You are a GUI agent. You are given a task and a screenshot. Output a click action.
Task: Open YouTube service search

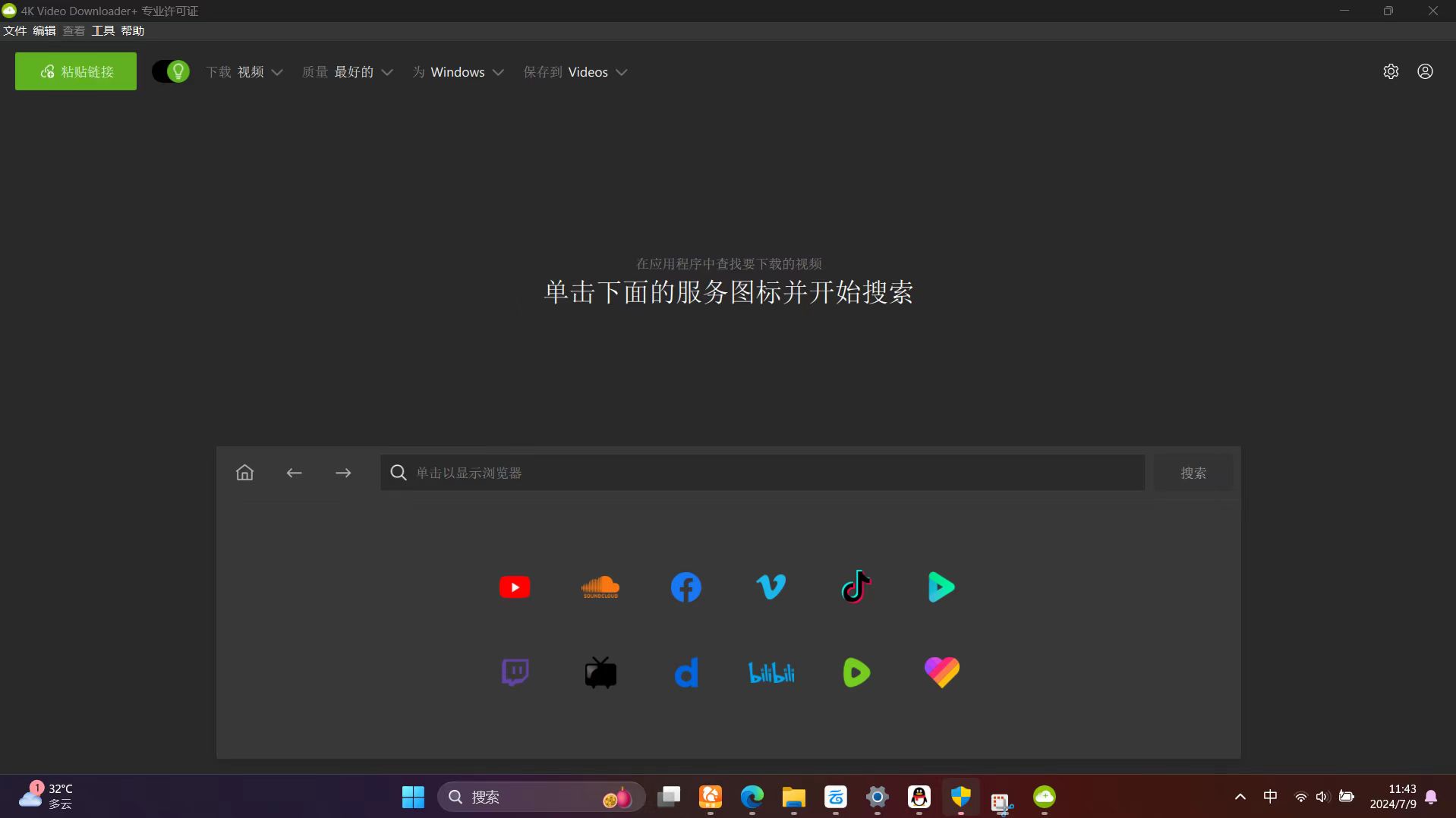[x=515, y=587]
